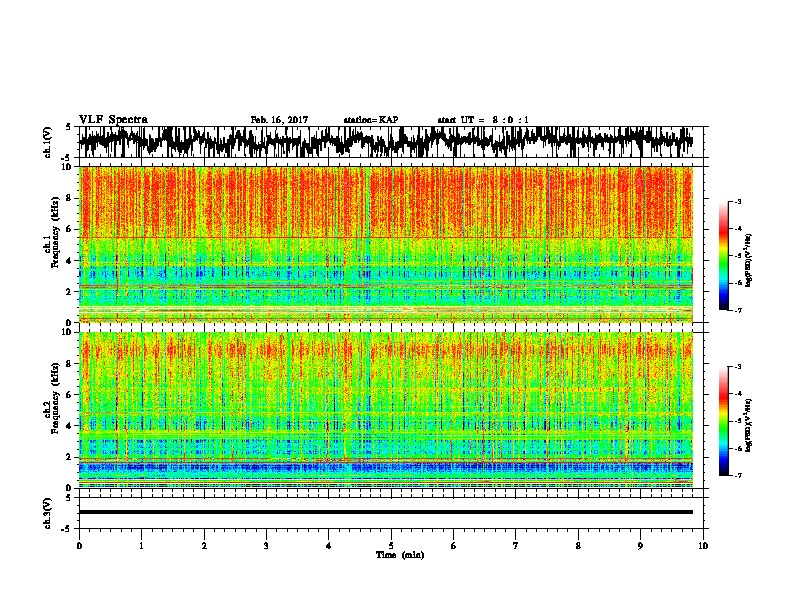Click the ch.1 spectrogram panel
792x612 pixels.
[386, 244]
